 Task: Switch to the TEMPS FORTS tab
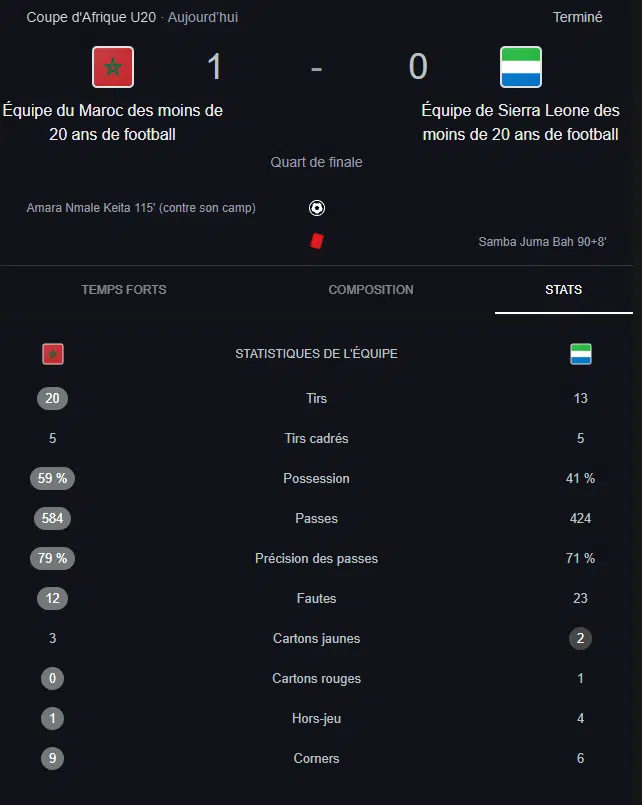[123, 290]
